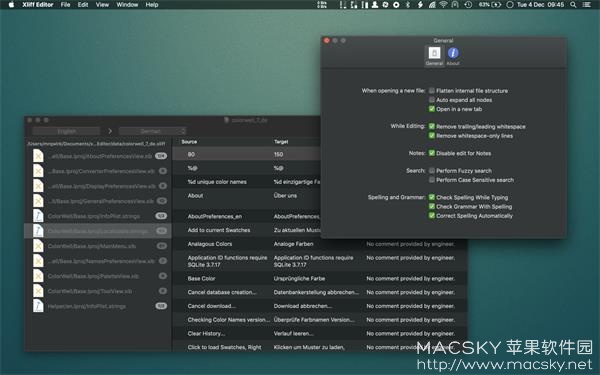Click the menu bar date and time
This screenshot has width=600, height=375.
(x=540, y=5)
